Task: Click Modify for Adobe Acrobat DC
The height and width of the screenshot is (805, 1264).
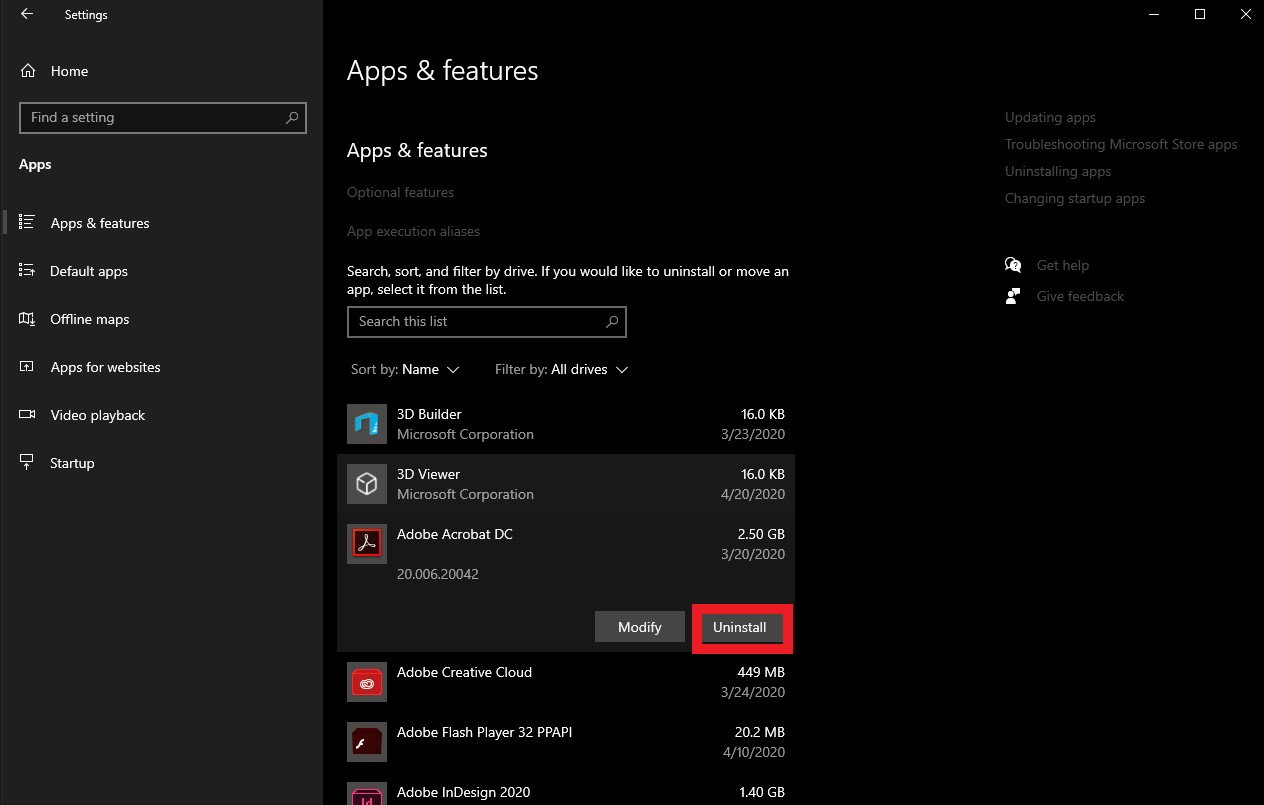Action: click(x=640, y=627)
